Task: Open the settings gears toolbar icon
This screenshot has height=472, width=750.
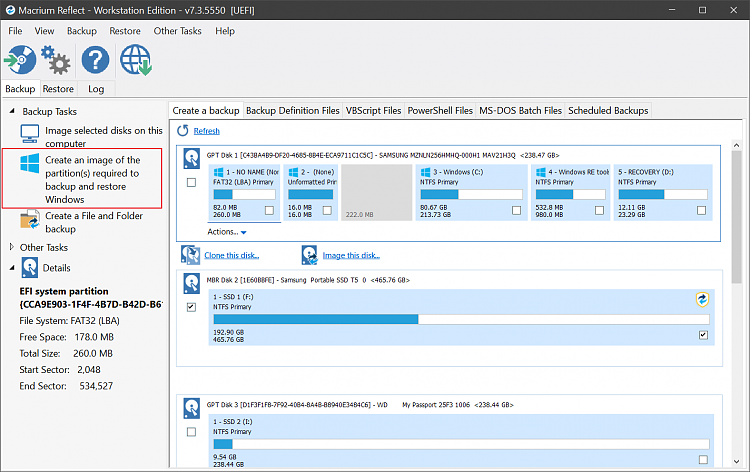Action: pos(55,60)
